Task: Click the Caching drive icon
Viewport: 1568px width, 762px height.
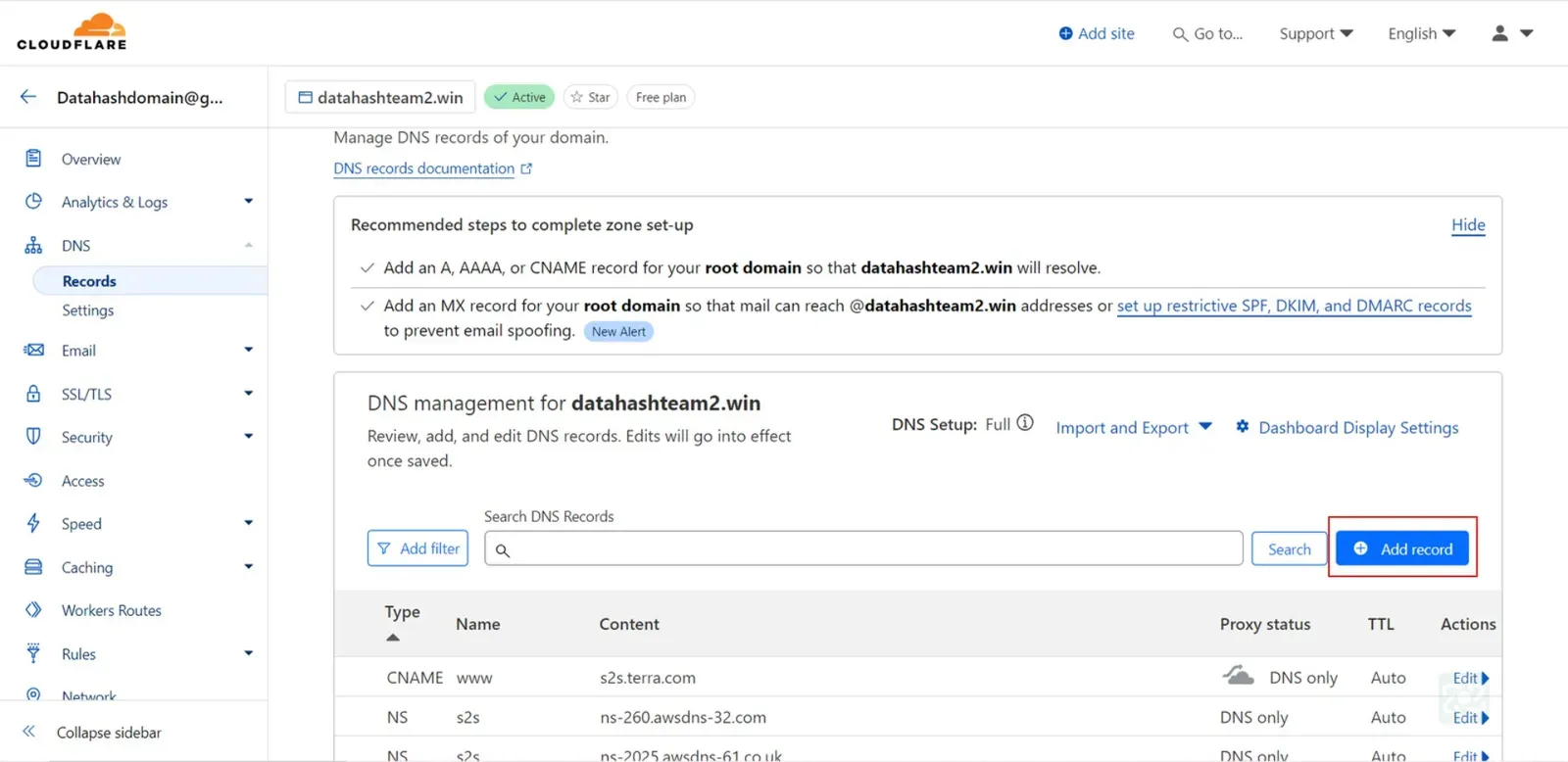Action: 33,566
